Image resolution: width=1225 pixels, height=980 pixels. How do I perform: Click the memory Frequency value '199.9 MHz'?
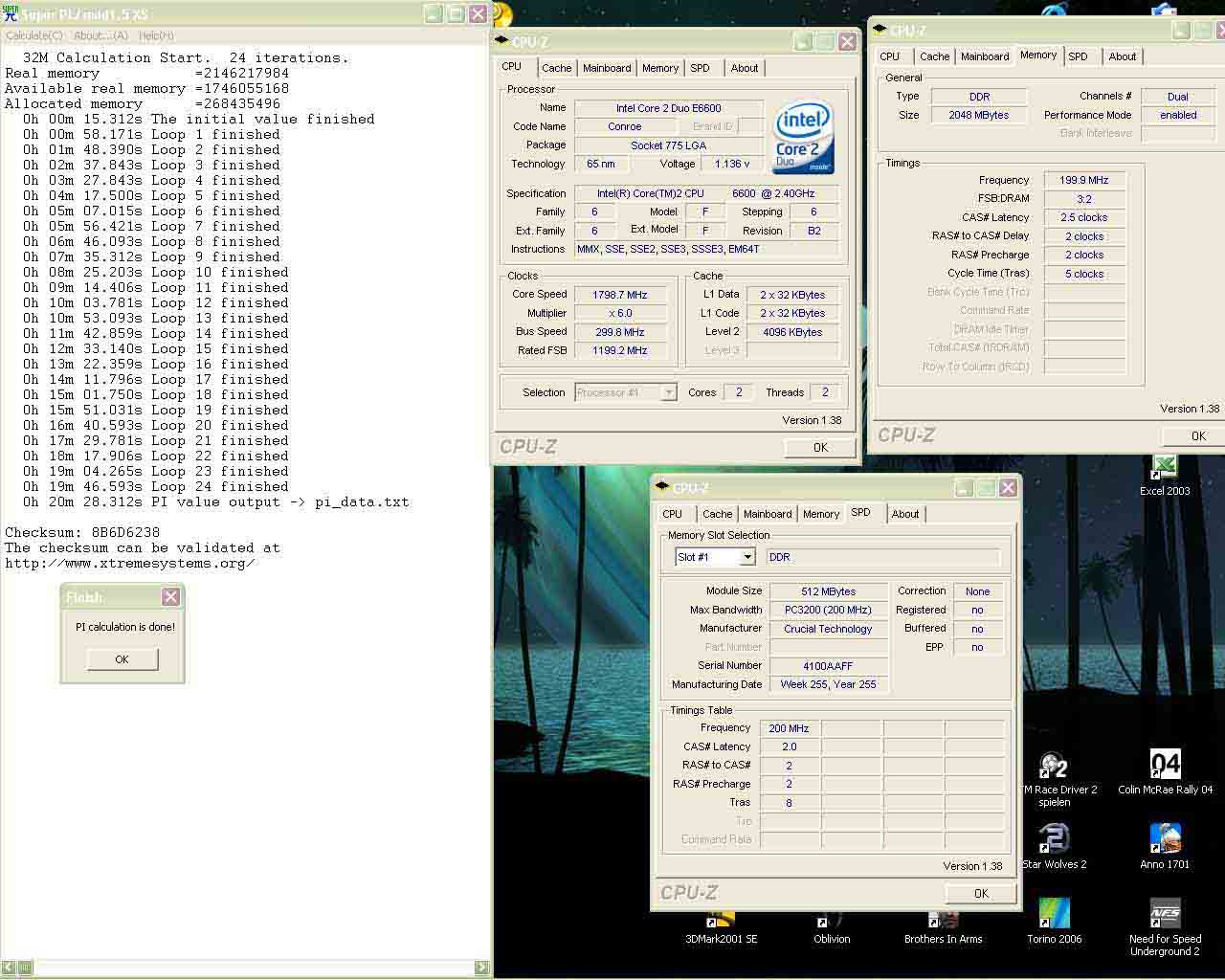[1084, 180]
